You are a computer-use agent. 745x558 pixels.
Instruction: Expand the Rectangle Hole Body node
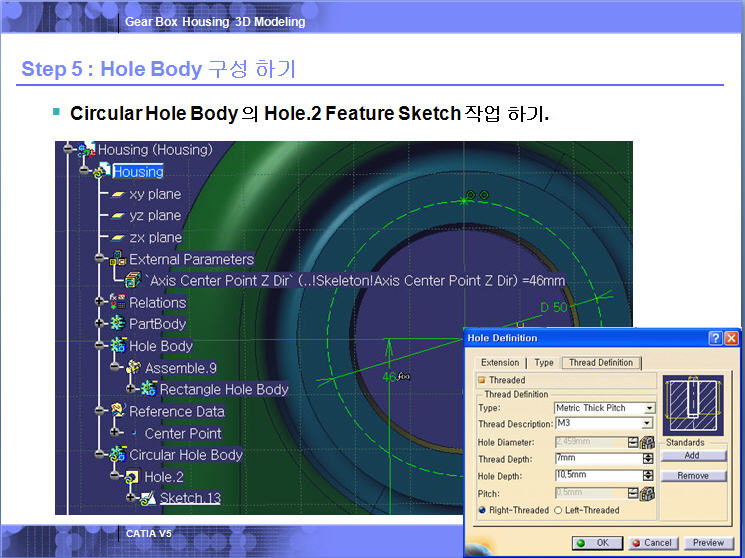coord(128,390)
